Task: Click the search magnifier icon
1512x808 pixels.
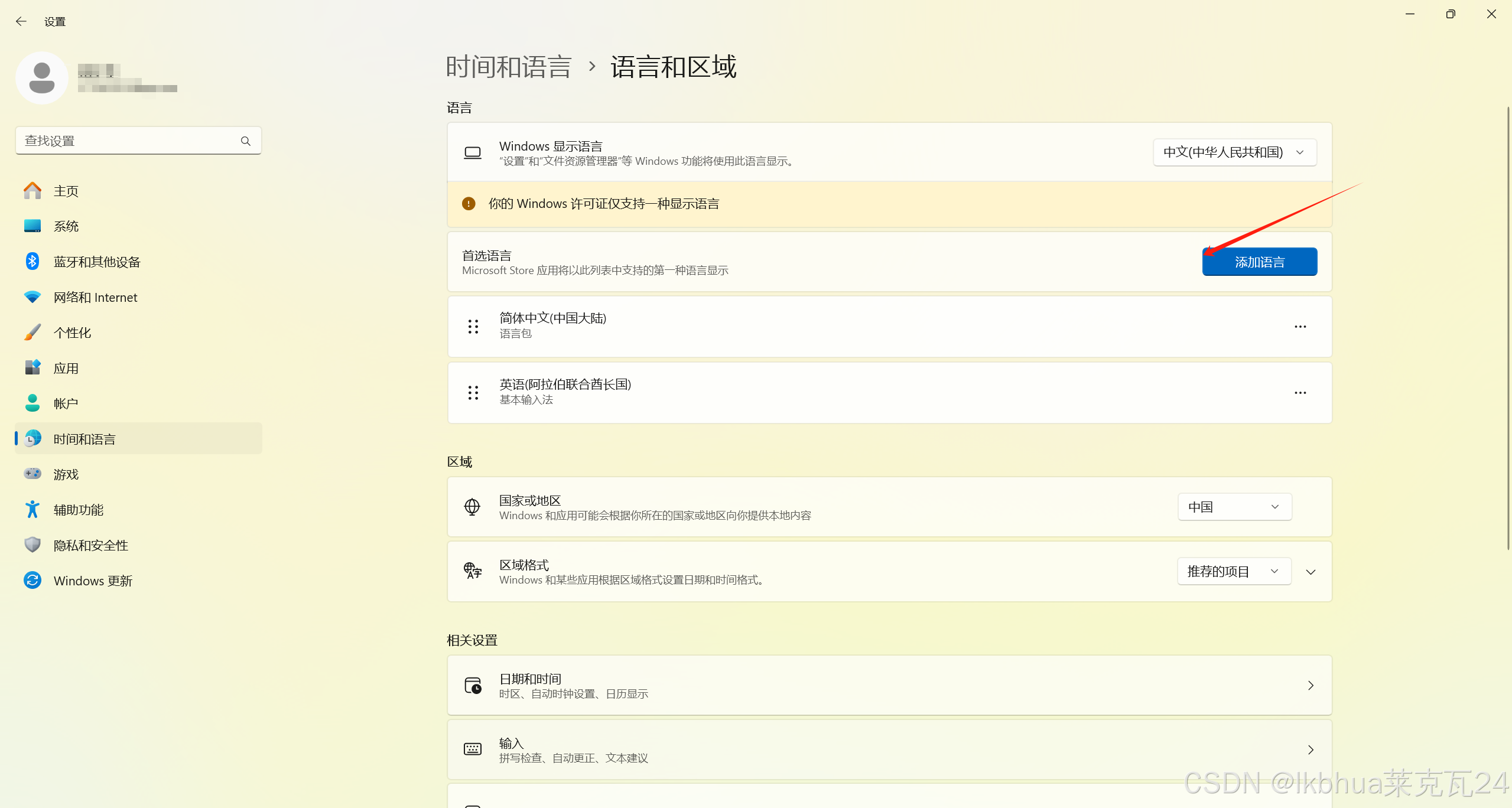Action: pos(245,141)
